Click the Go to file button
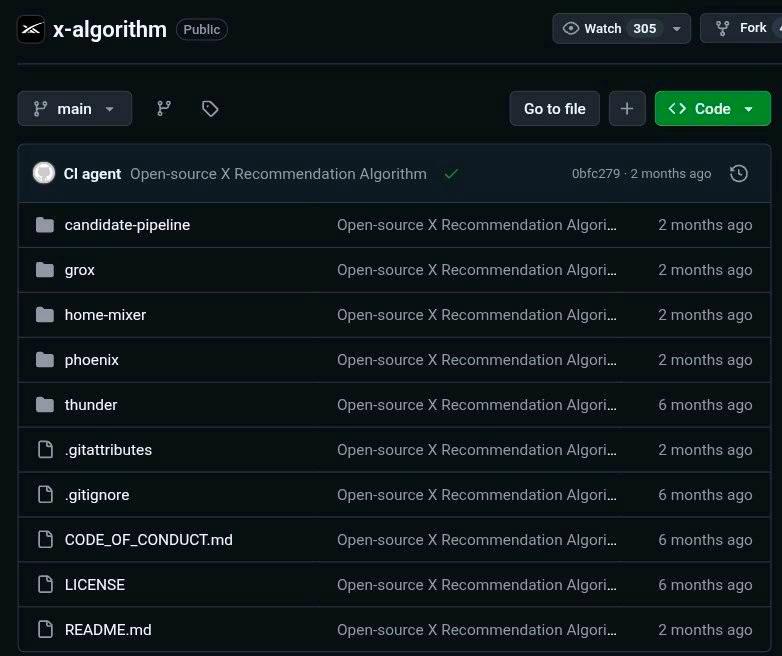This screenshot has height=656, width=782. (x=555, y=108)
